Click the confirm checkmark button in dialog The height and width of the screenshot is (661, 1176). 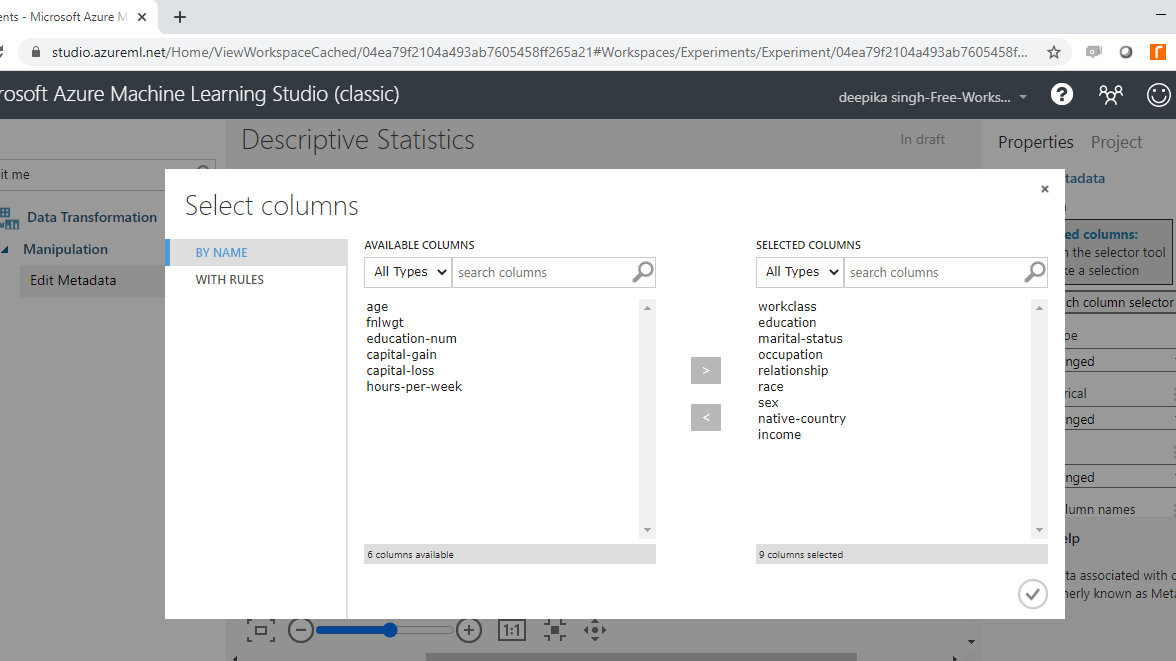(1032, 594)
